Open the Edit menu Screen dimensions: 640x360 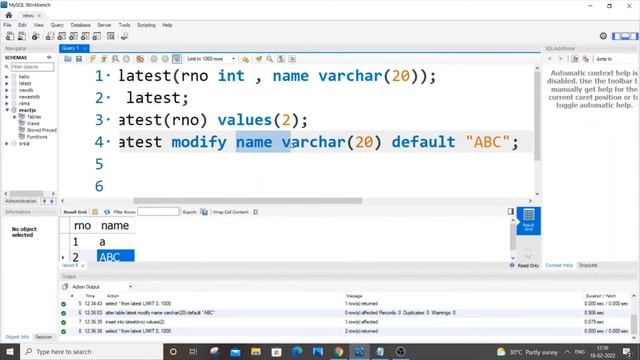[22, 25]
